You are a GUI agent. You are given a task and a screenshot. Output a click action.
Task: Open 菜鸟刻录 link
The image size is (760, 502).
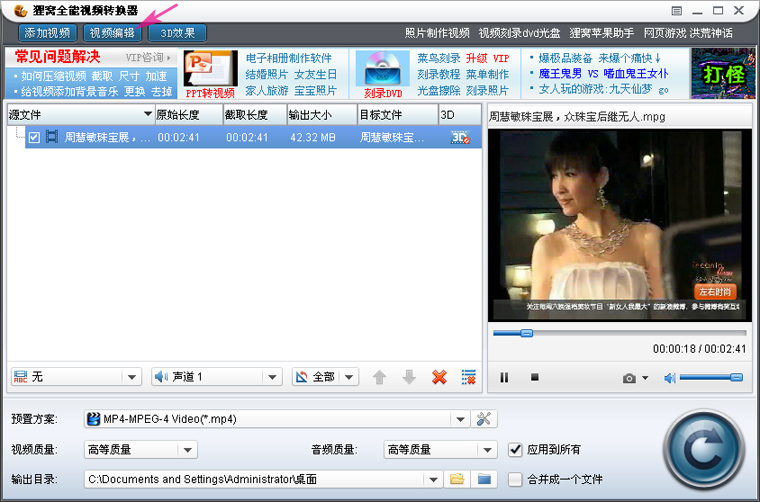click(x=439, y=58)
